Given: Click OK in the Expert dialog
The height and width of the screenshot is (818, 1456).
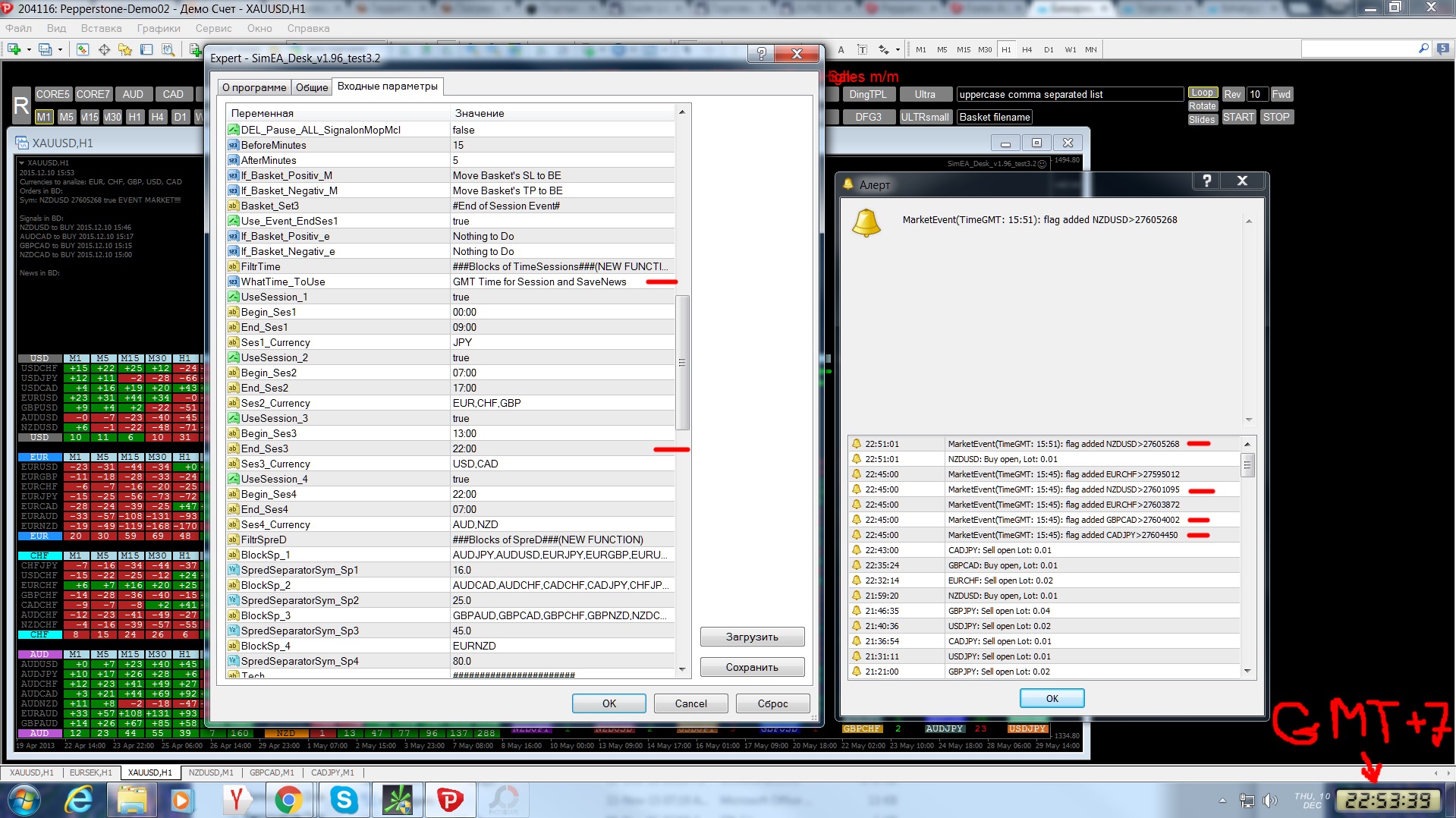Looking at the screenshot, I should [x=609, y=703].
